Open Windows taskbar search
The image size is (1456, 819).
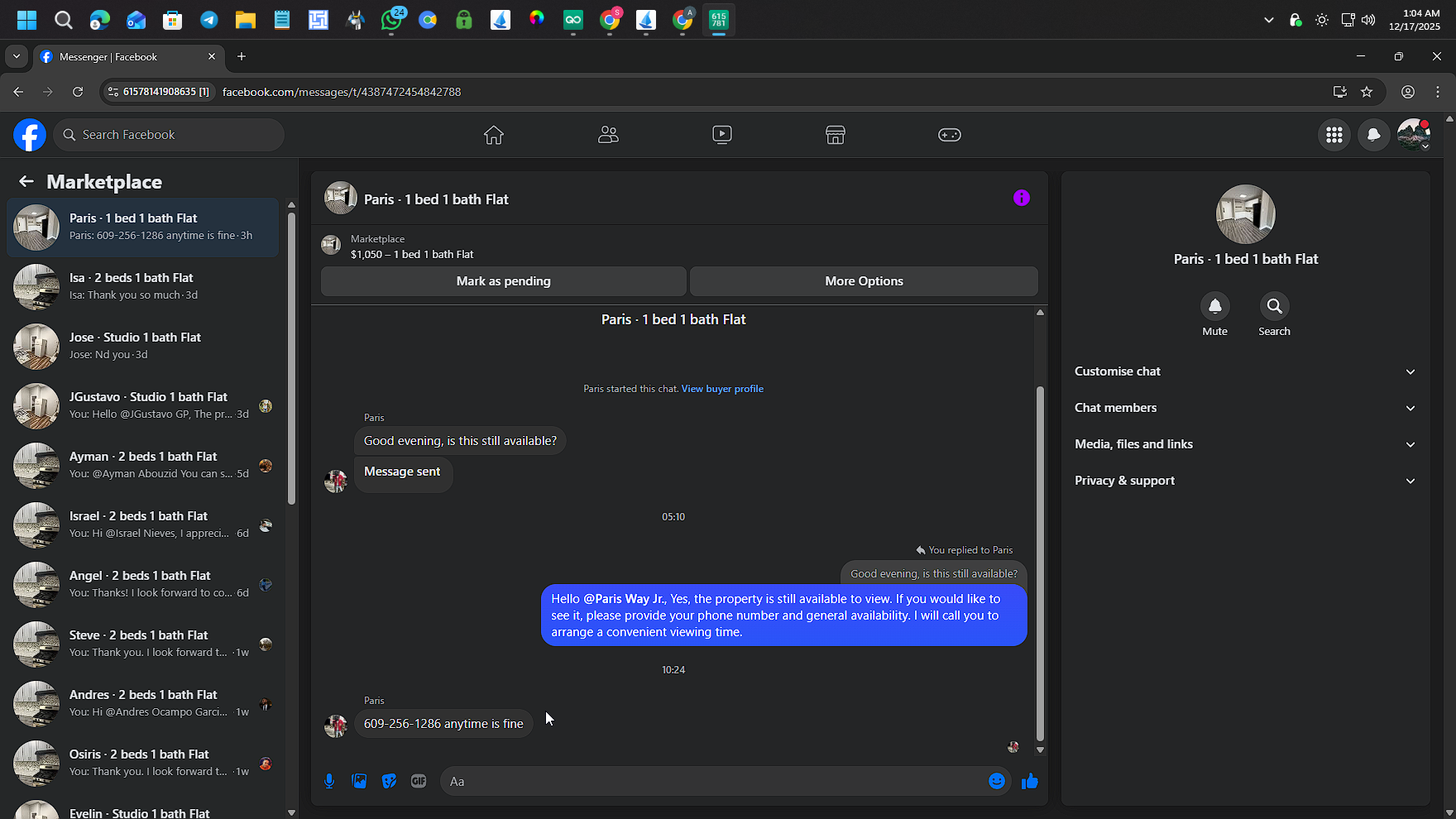[x=64, y=20]
